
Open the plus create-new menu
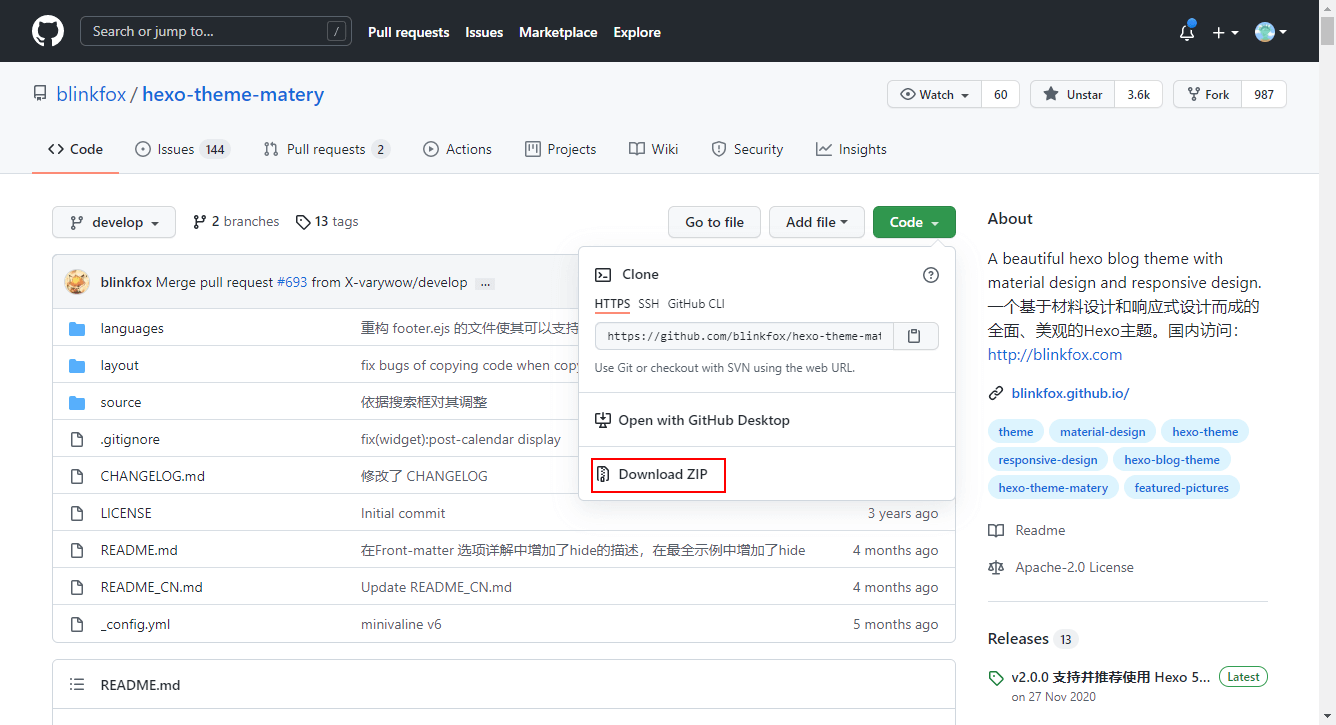(x=1225, y=32)
